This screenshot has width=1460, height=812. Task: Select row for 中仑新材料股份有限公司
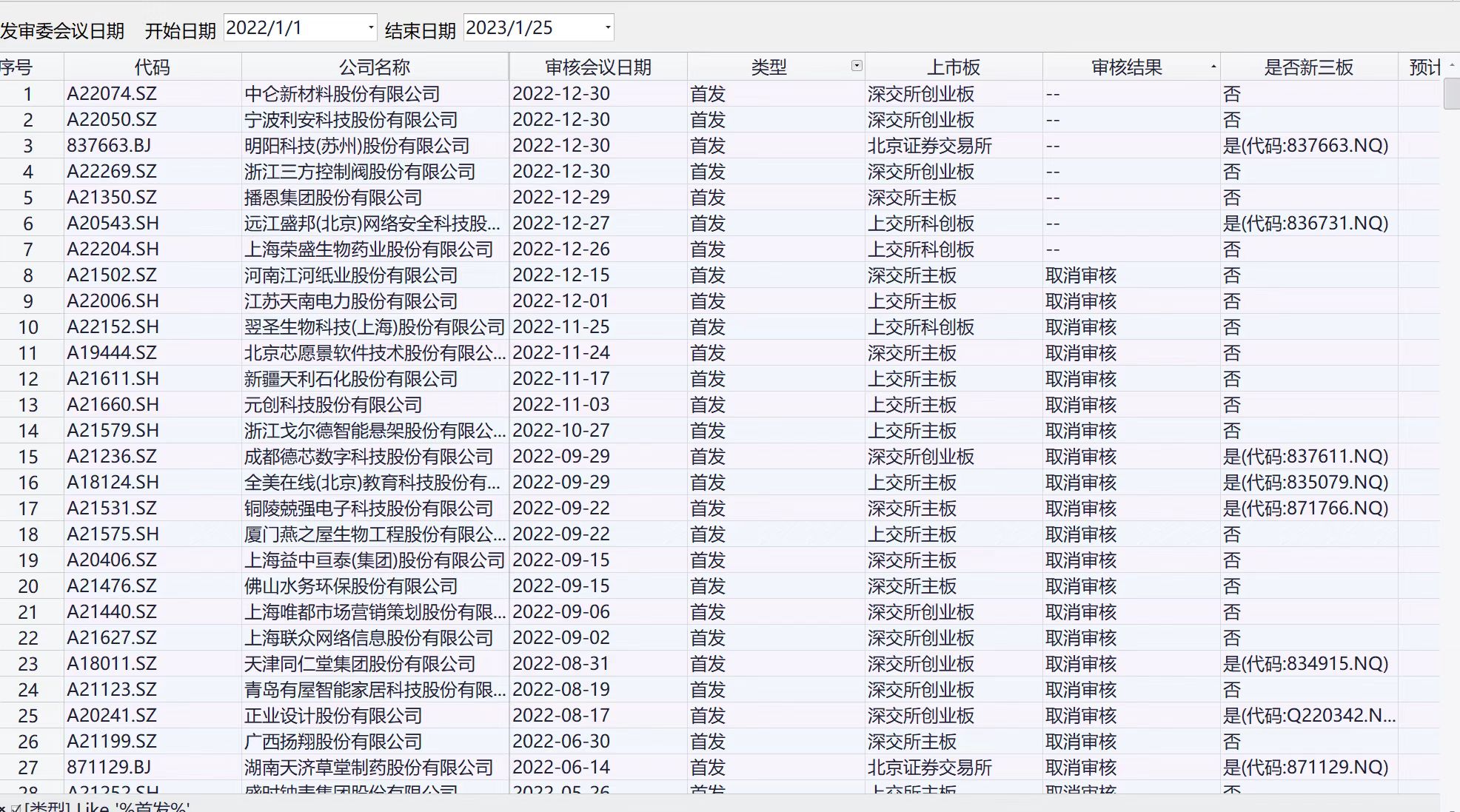point(342,94)
